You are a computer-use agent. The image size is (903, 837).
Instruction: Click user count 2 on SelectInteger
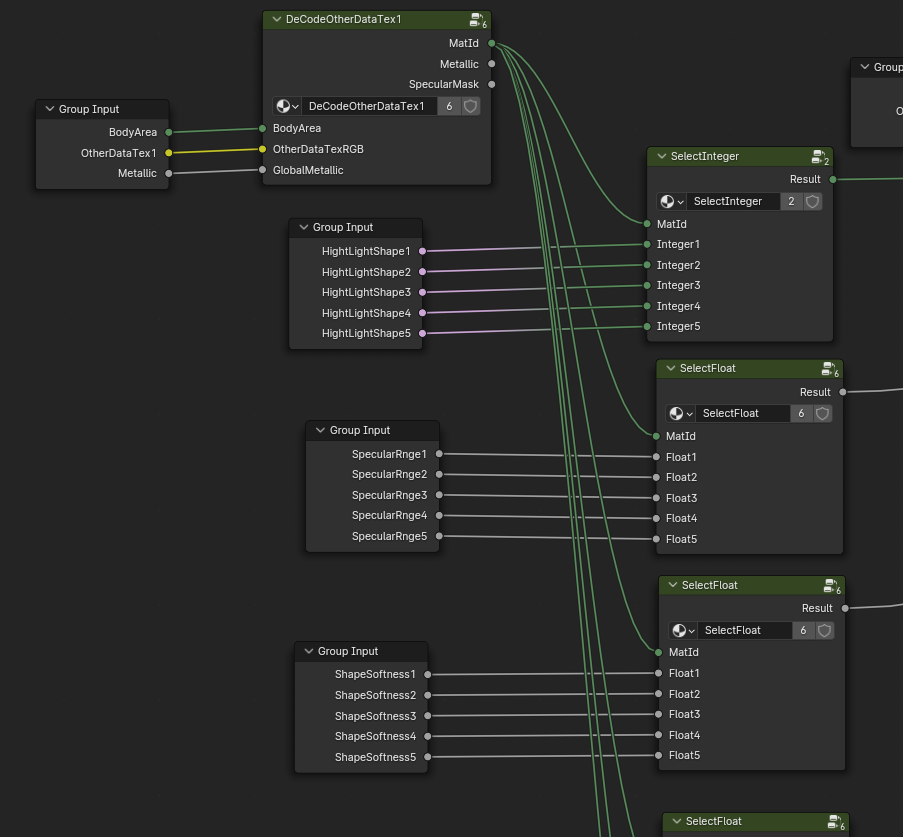(791, 202)
